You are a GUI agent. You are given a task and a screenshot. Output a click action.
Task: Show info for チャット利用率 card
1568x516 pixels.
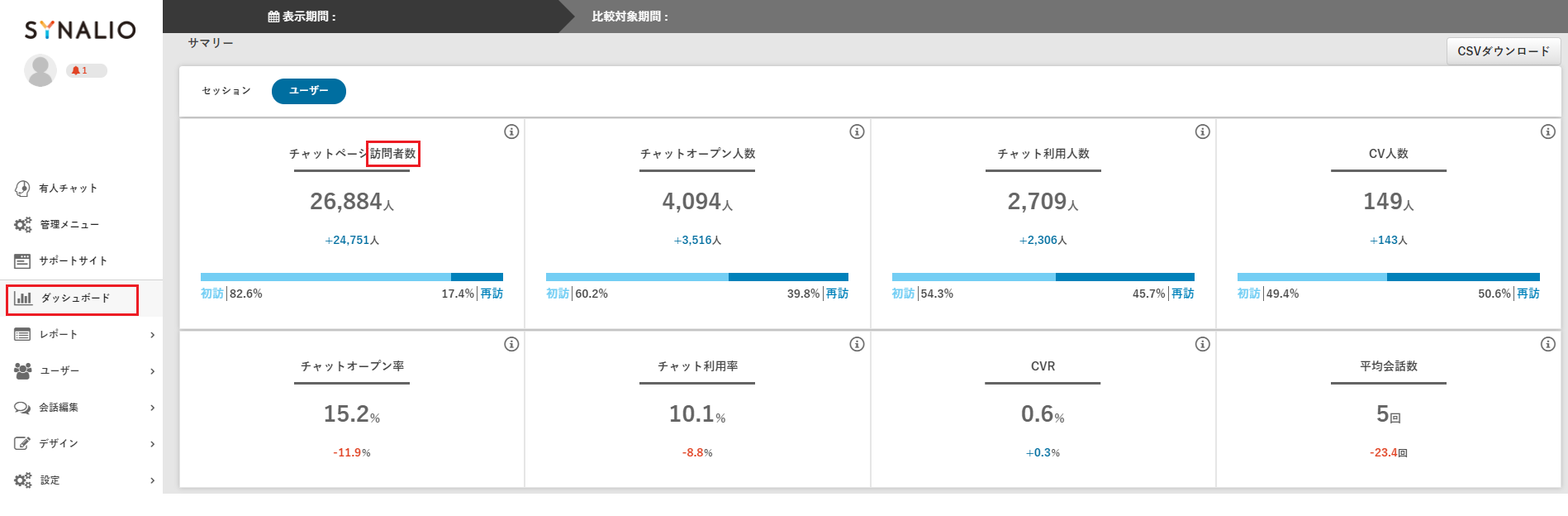[x=857, y=344]
